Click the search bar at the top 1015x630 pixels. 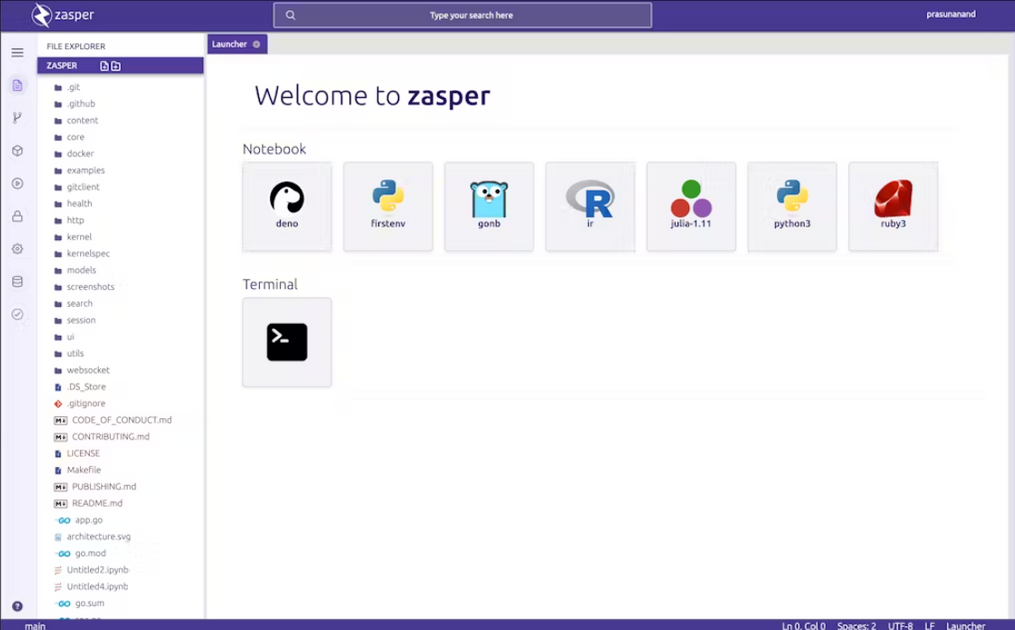pos(462,15)
